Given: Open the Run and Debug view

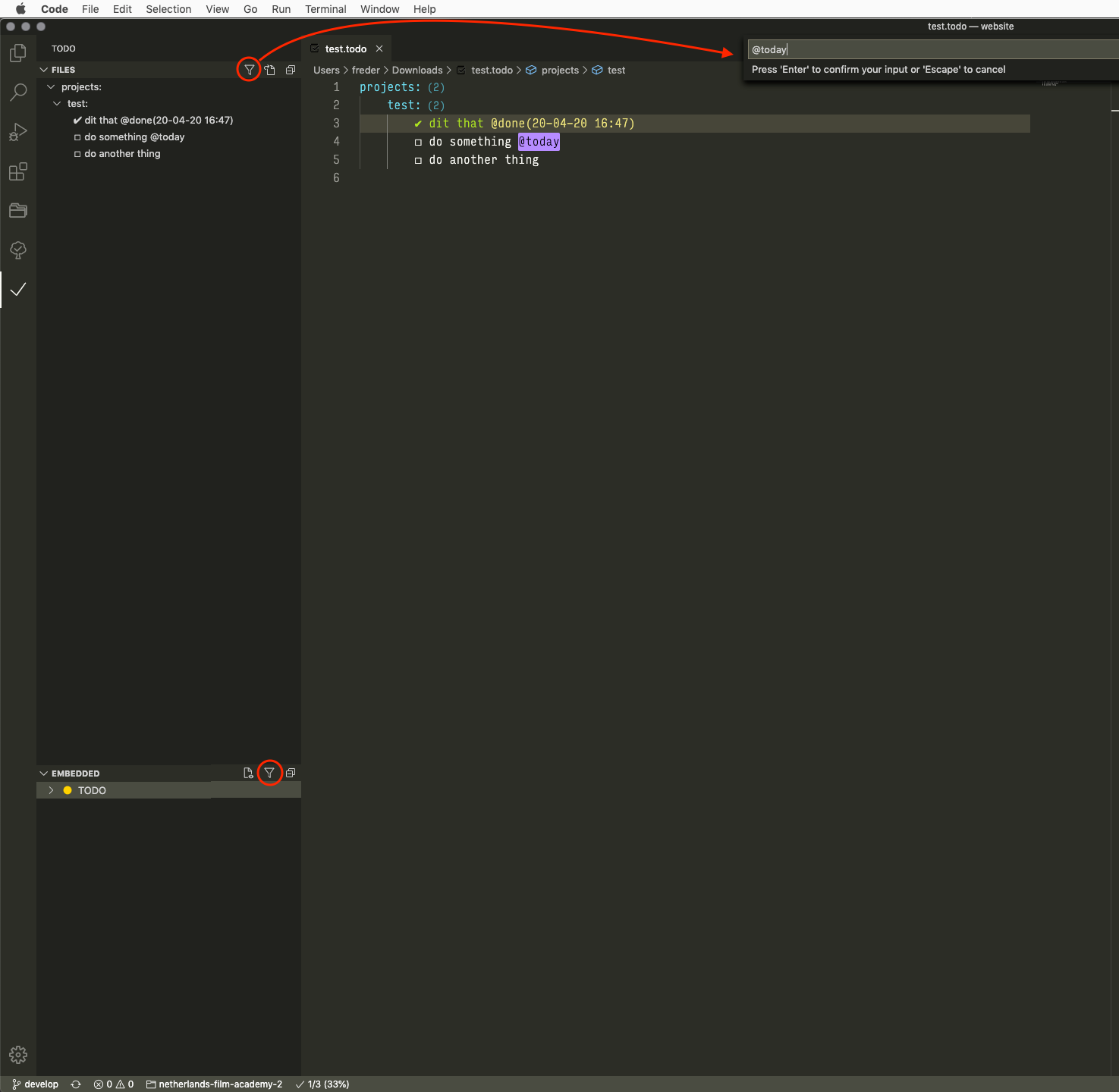Looking at the screenshot, I should point(17,132).
